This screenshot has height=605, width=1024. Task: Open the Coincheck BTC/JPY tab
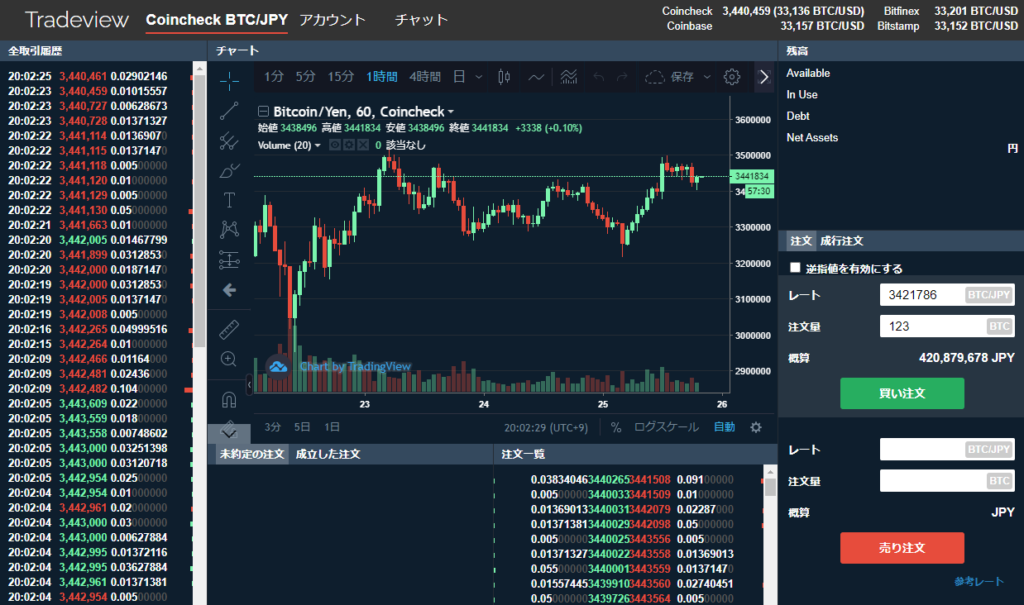(217, 20)
